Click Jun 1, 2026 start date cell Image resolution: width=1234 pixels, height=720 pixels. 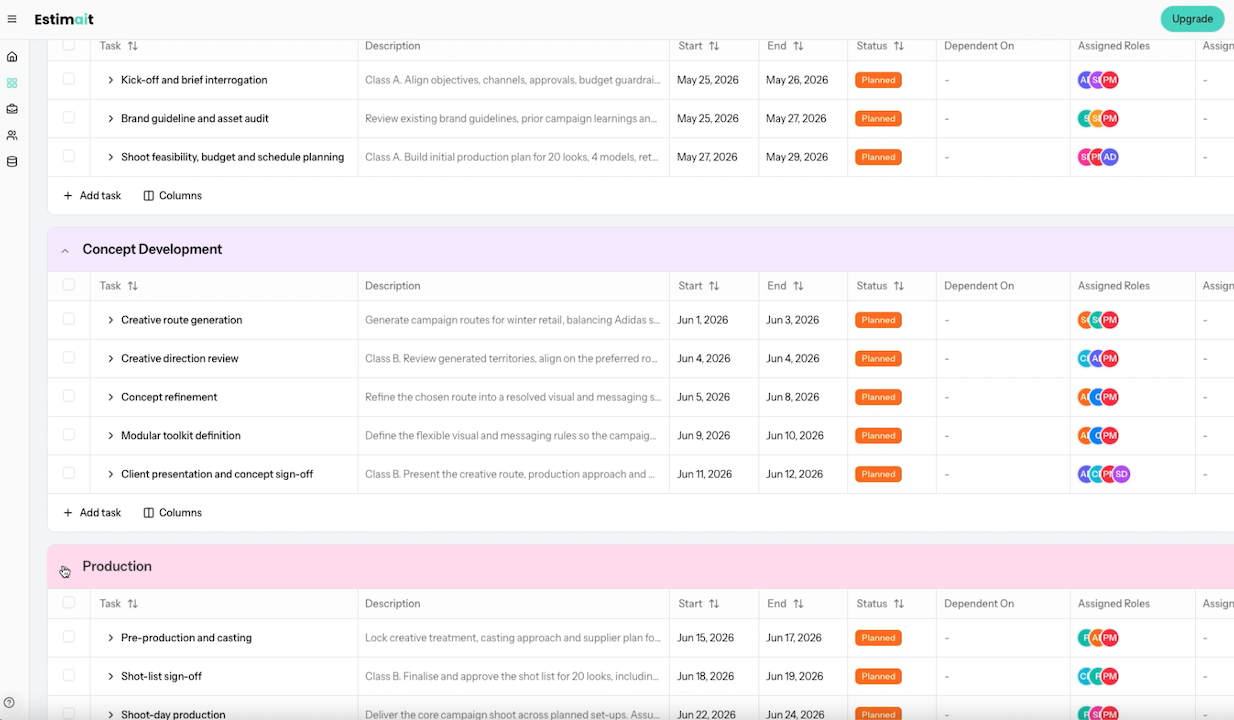(x=713, y=320)
